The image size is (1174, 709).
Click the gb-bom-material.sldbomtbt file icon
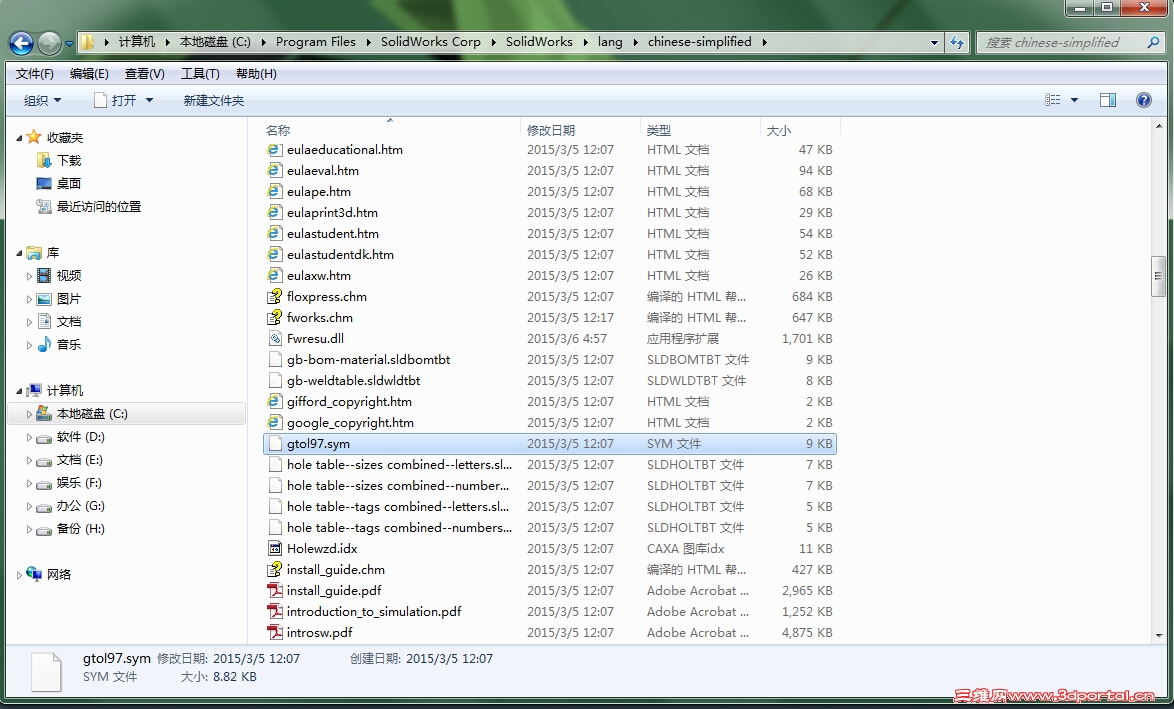tap(275, 359)
